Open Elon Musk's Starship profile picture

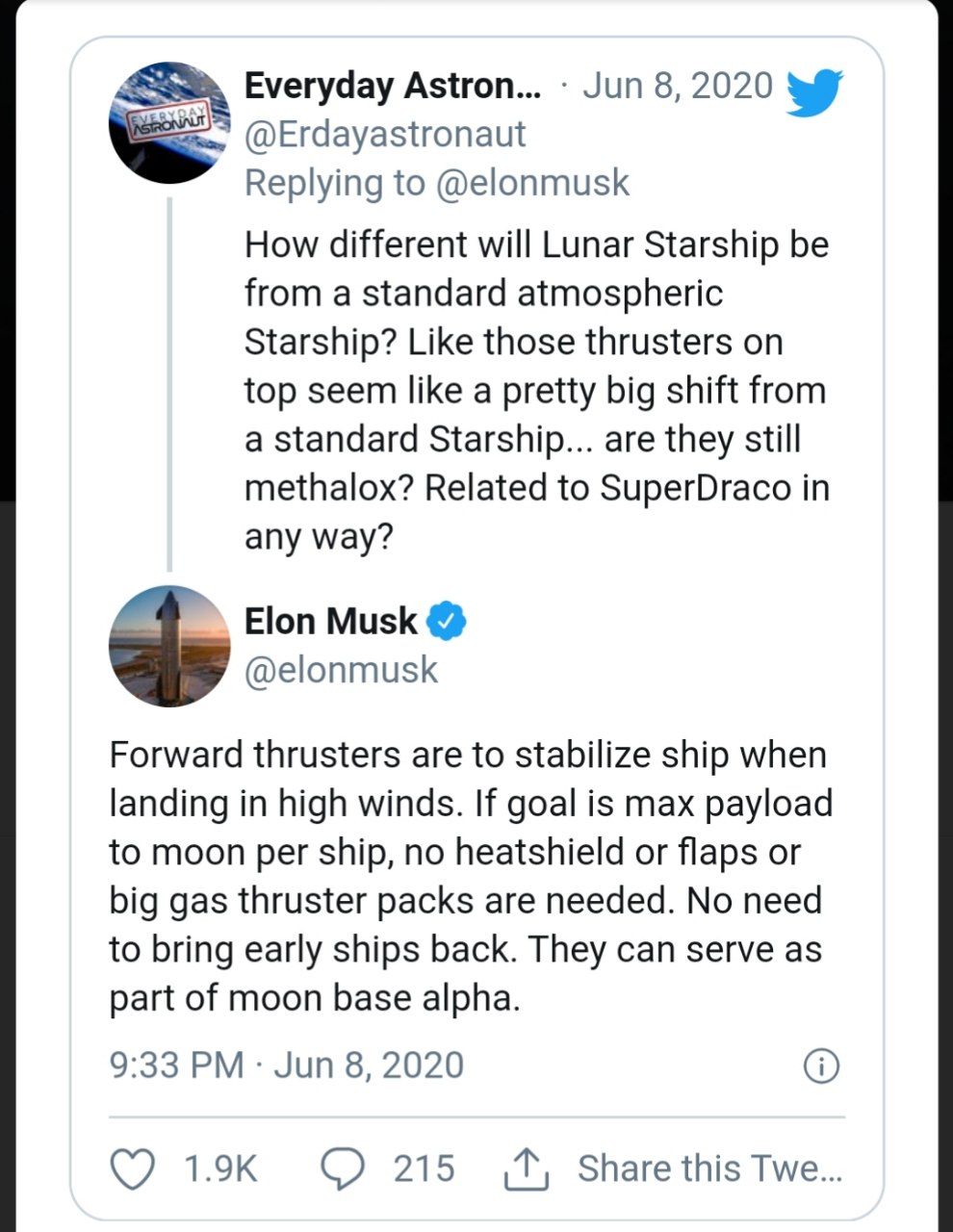[x=170, y=646]
